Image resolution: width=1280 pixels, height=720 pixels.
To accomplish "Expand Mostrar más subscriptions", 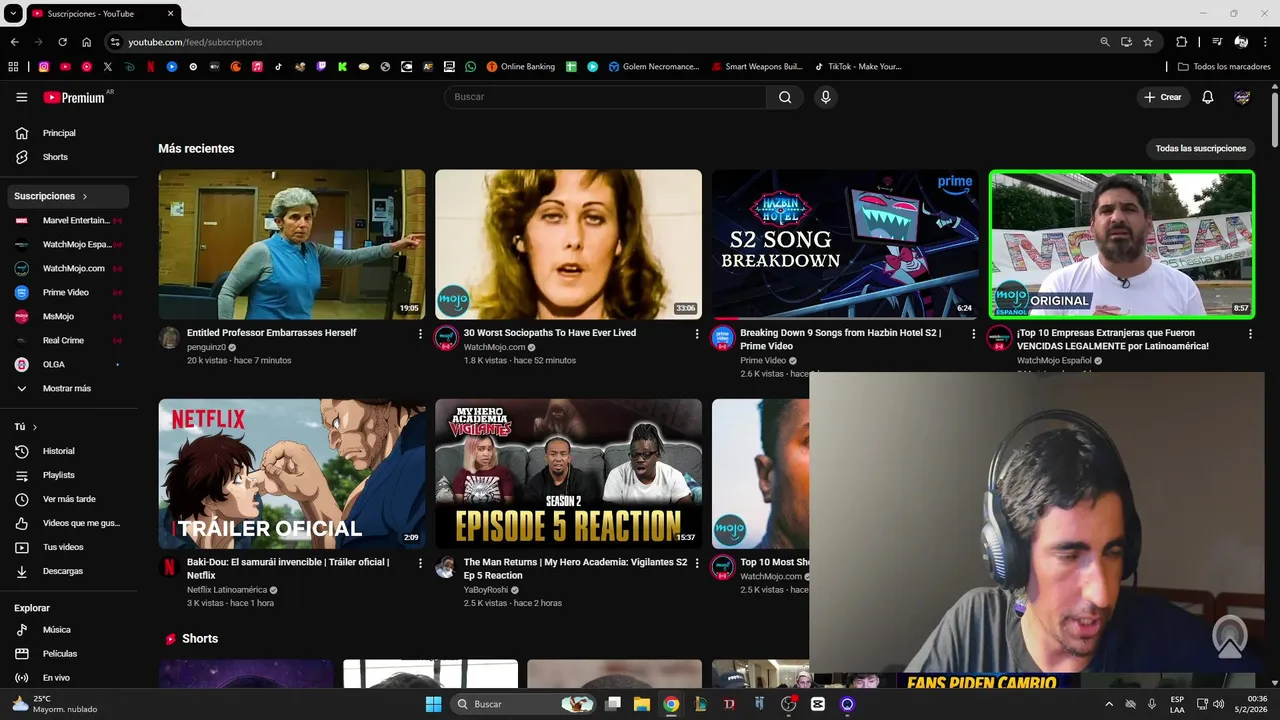I will click(68, 388).
